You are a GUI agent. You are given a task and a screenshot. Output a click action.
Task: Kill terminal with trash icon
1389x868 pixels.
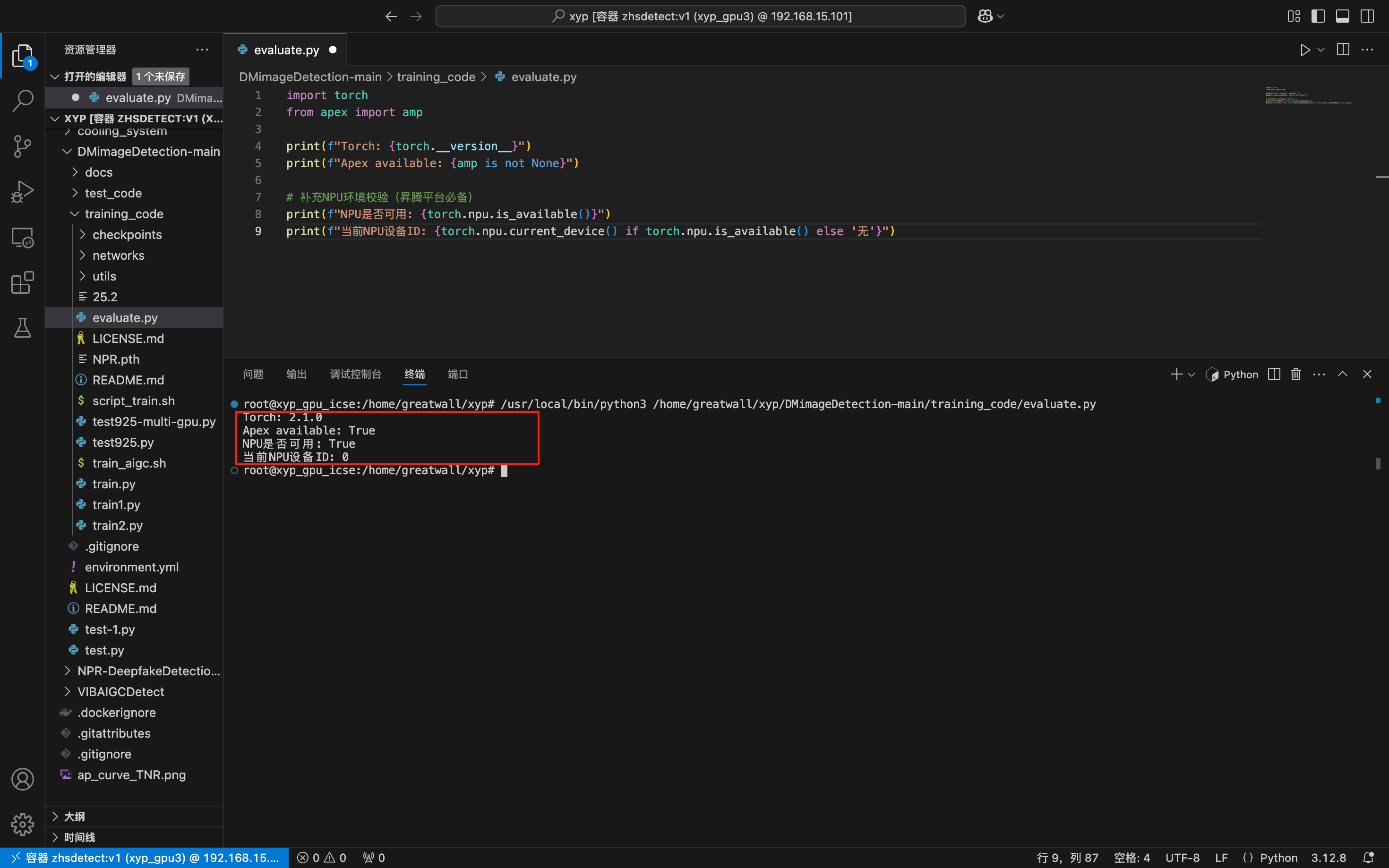coord(1295,374)
